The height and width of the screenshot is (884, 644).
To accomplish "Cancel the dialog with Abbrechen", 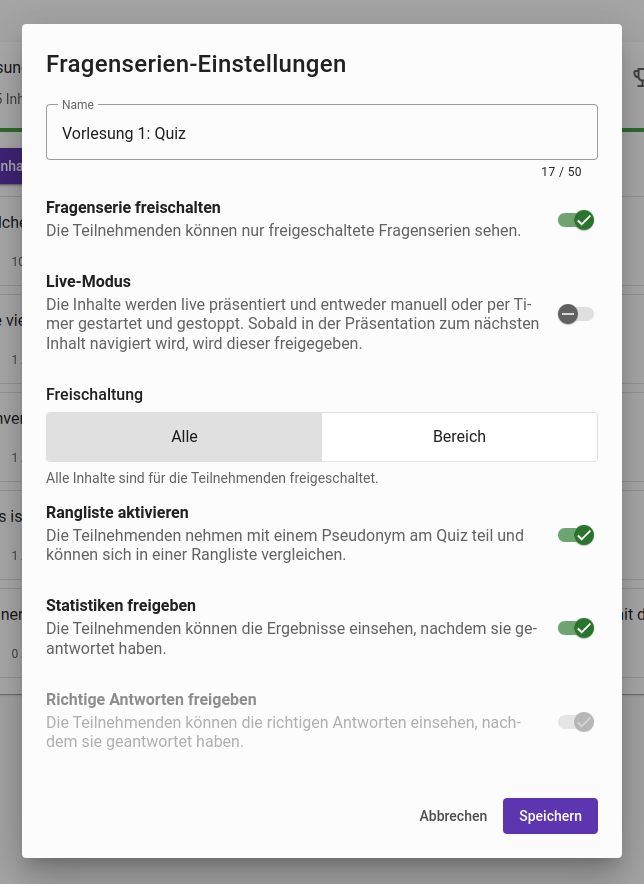I will [453, 816].
